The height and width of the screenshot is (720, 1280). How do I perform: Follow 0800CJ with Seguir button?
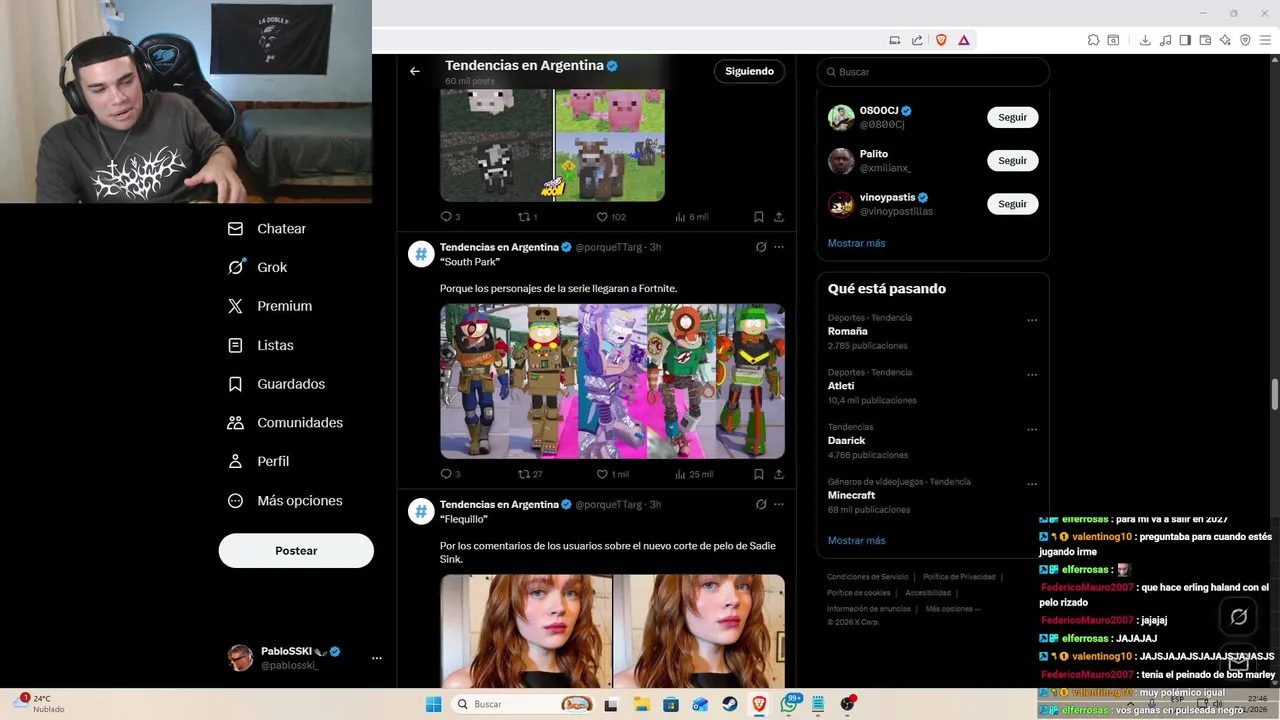[1012, 117]
